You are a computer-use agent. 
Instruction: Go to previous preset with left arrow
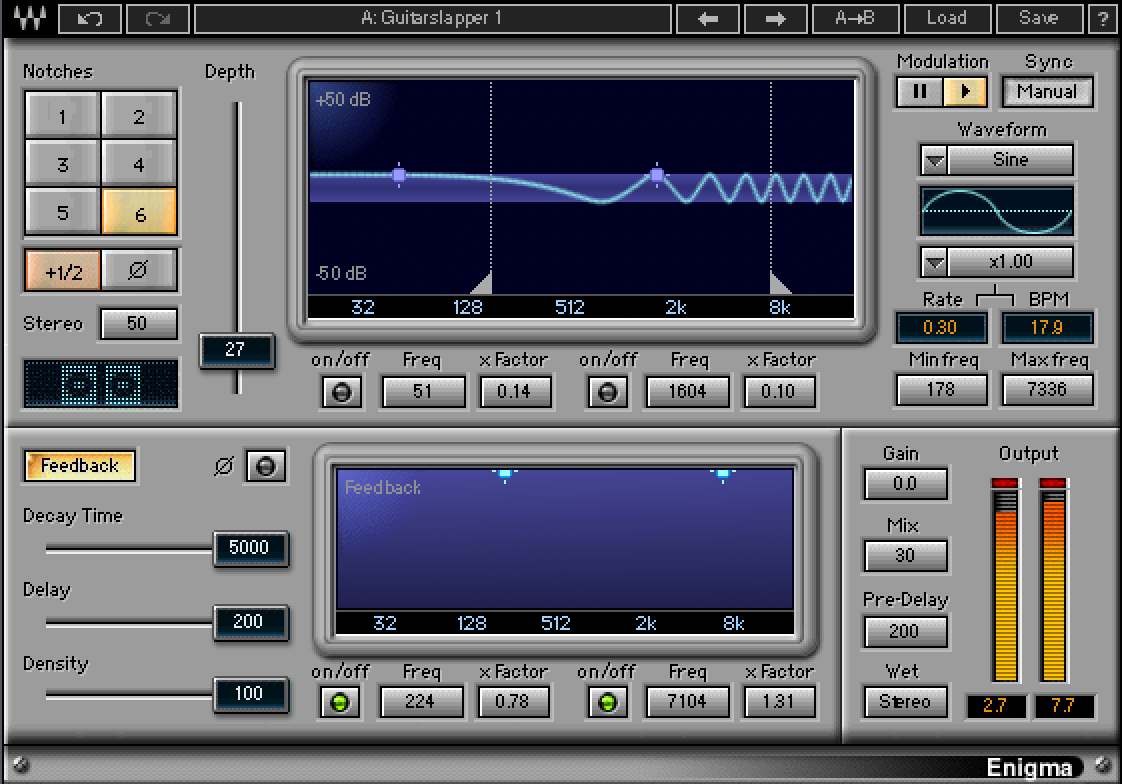(x=707, y=19)
